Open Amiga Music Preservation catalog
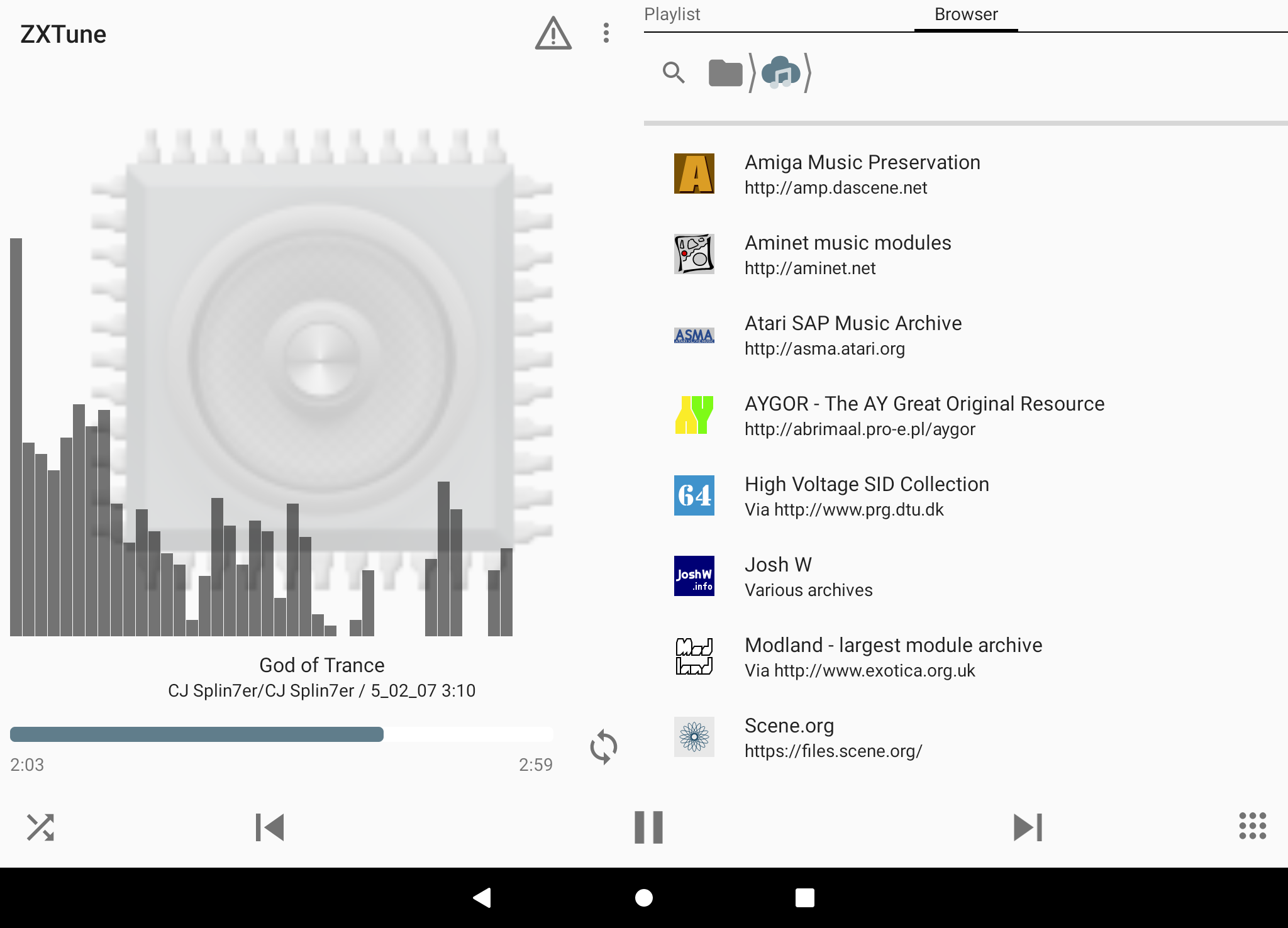The height and width of the screenshot is (928, 1288). click(x=966, y=174)
